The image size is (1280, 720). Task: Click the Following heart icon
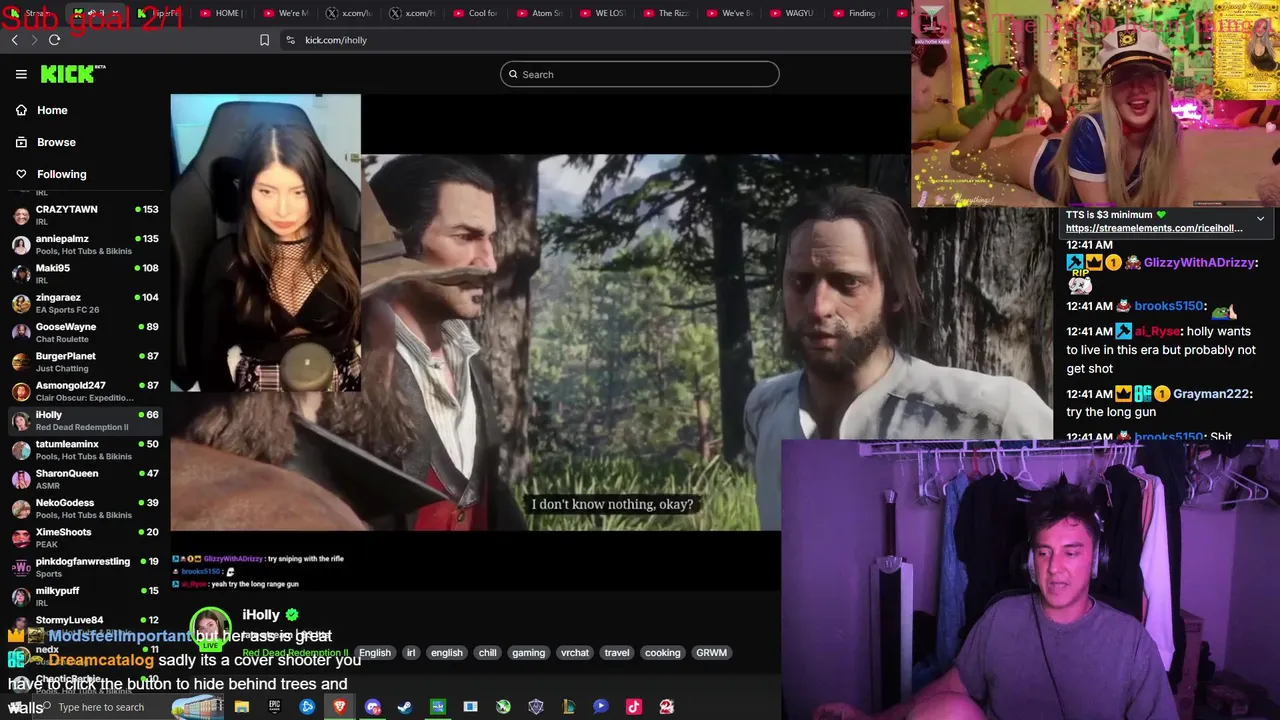coord(21,174)
